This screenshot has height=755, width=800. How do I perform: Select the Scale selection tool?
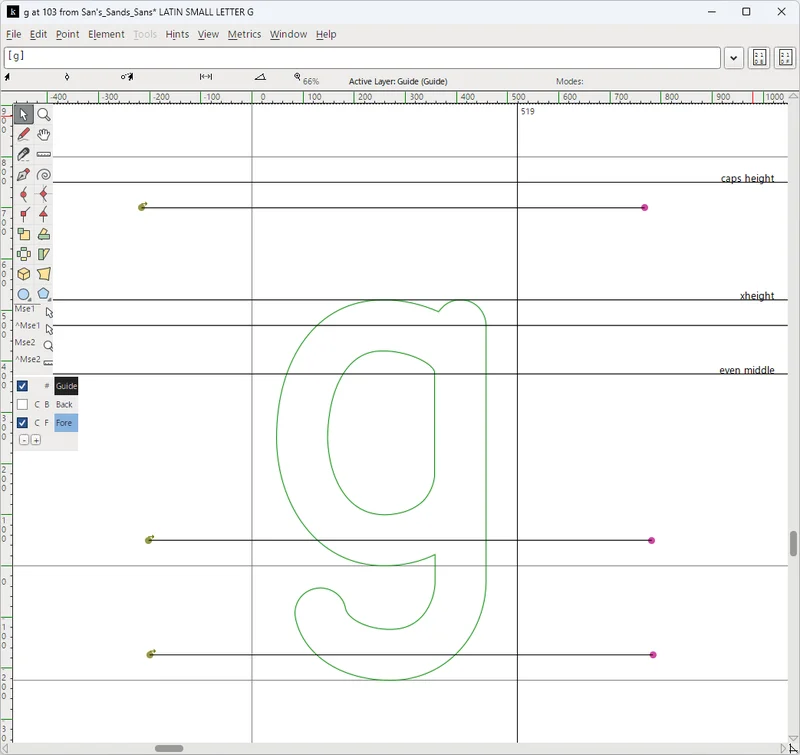point(23,234)
